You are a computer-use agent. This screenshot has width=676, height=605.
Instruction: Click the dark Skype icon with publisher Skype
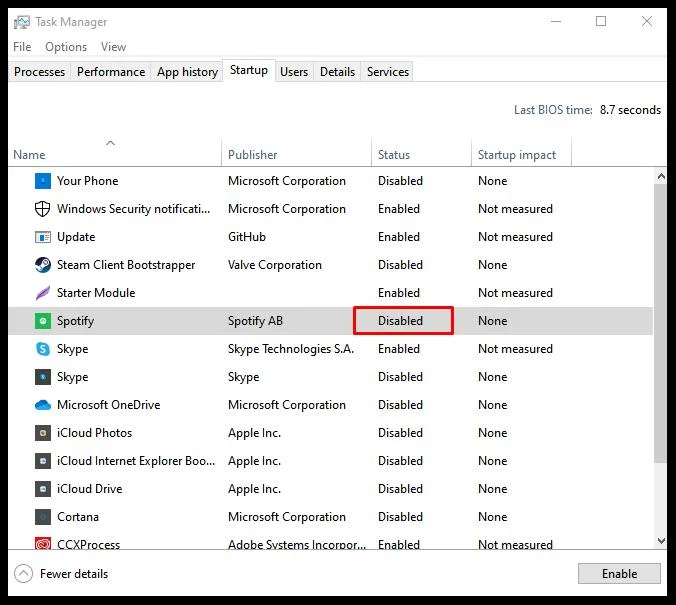click(x=43, y=377)
